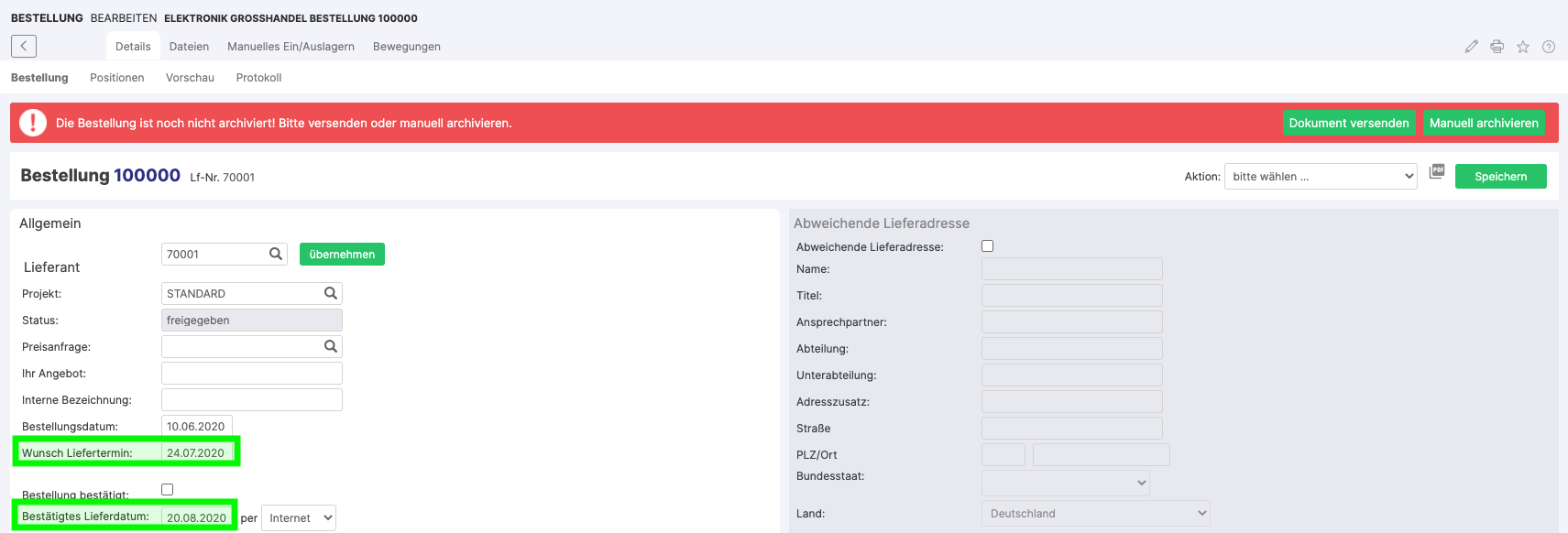Click the Lieferant search magnifier icon
1568x533 pixels.
click(275, 254)
